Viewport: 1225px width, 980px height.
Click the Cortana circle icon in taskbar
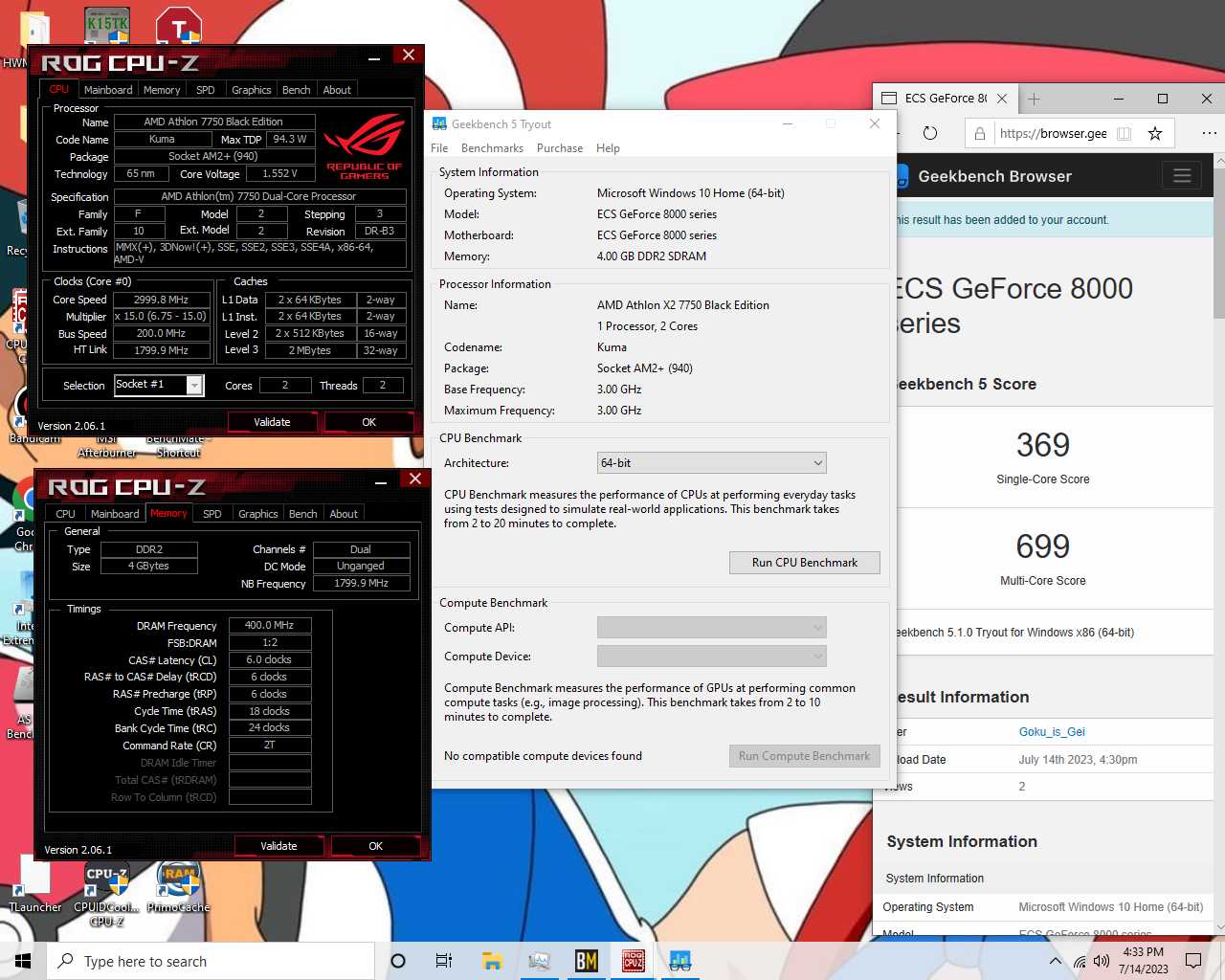coord(398,961)
